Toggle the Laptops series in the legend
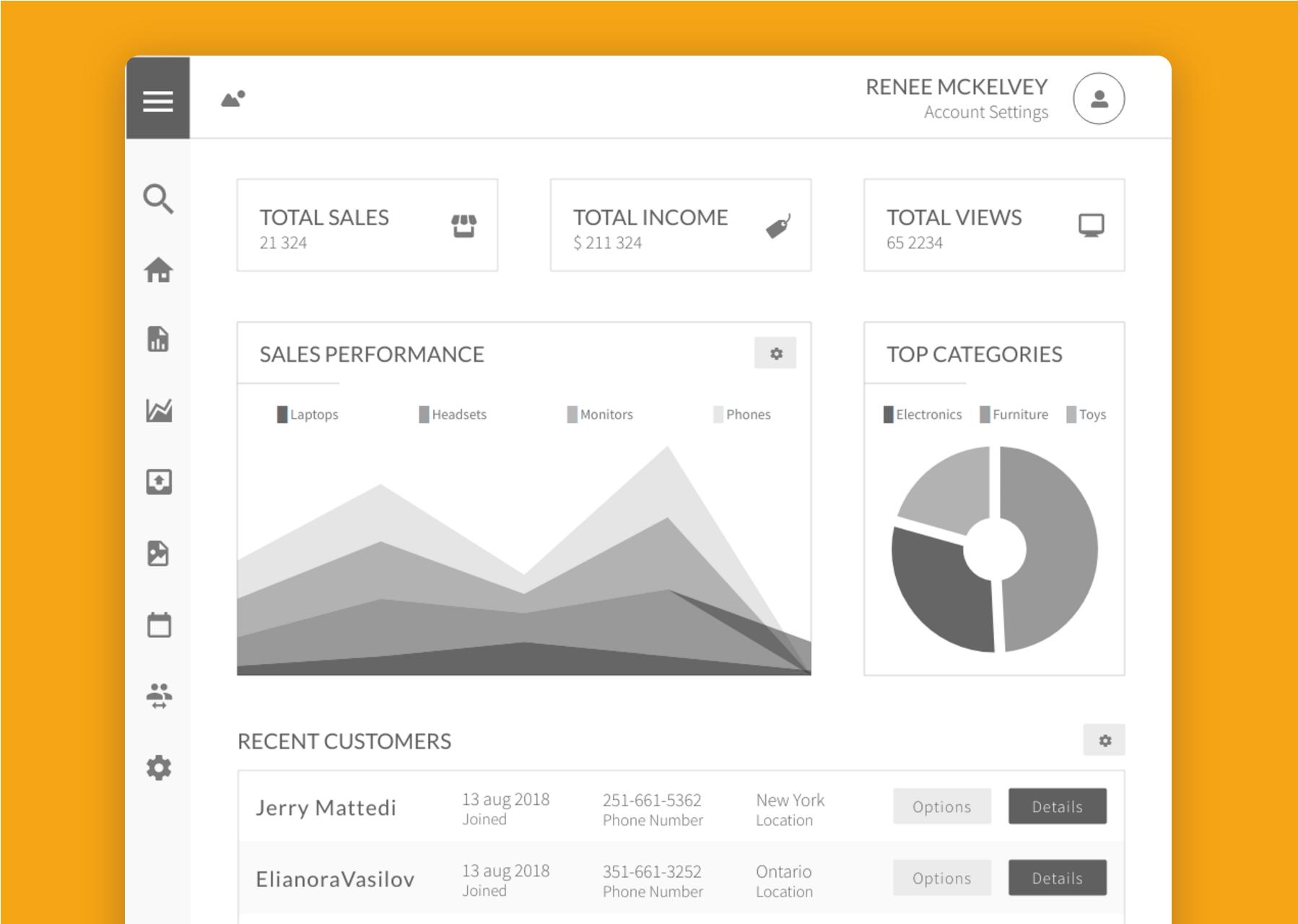The width and height of the screenshot is (1298, 924). click(307, 414)
